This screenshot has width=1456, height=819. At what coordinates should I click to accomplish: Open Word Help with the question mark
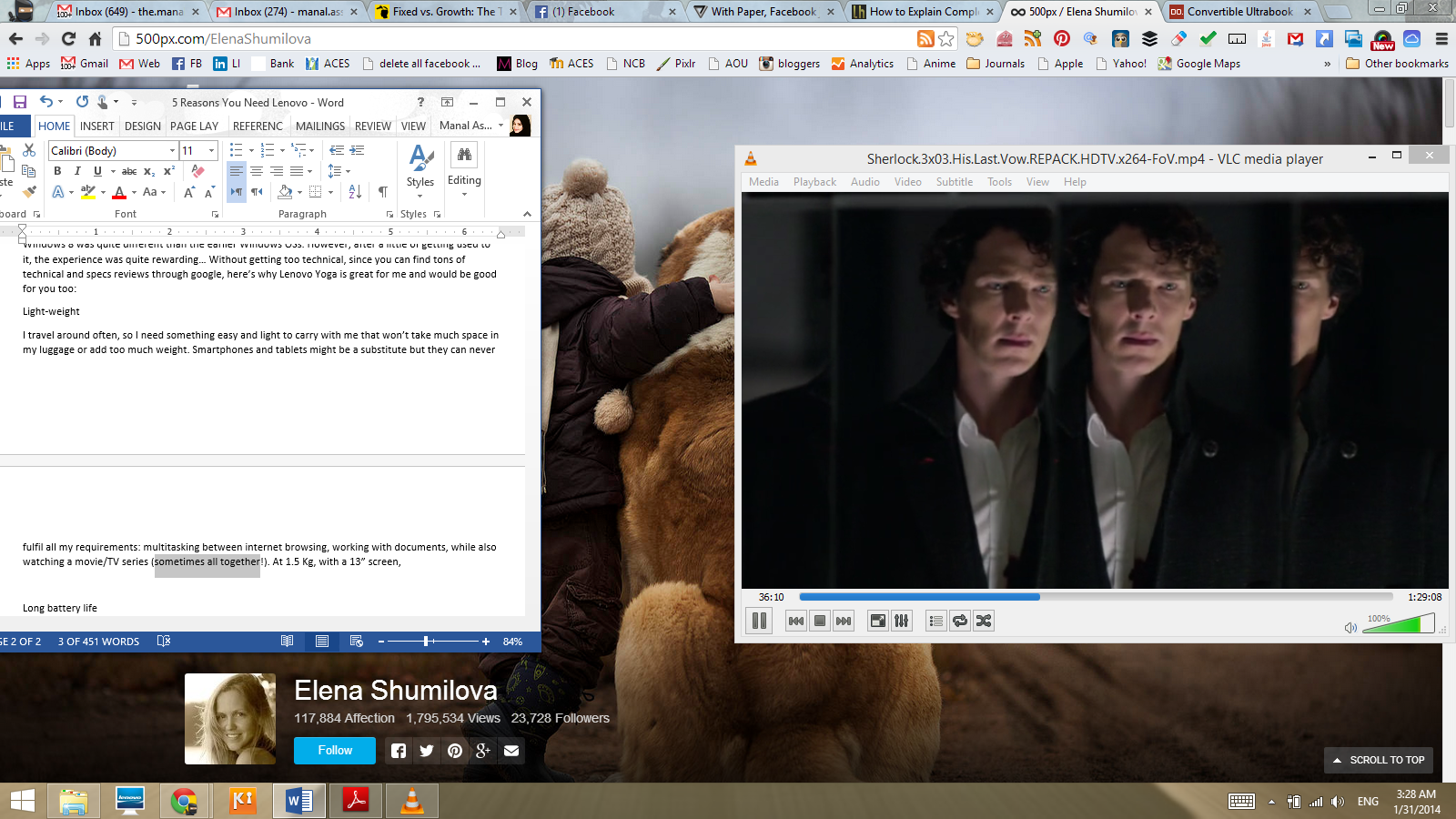pyautogui.click(x=420, y=102)
